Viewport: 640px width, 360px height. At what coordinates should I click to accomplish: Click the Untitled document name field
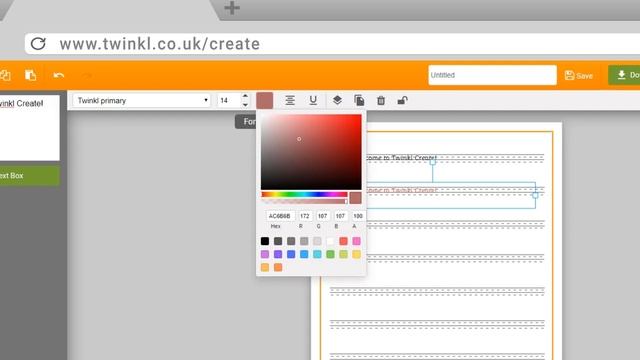492,75
